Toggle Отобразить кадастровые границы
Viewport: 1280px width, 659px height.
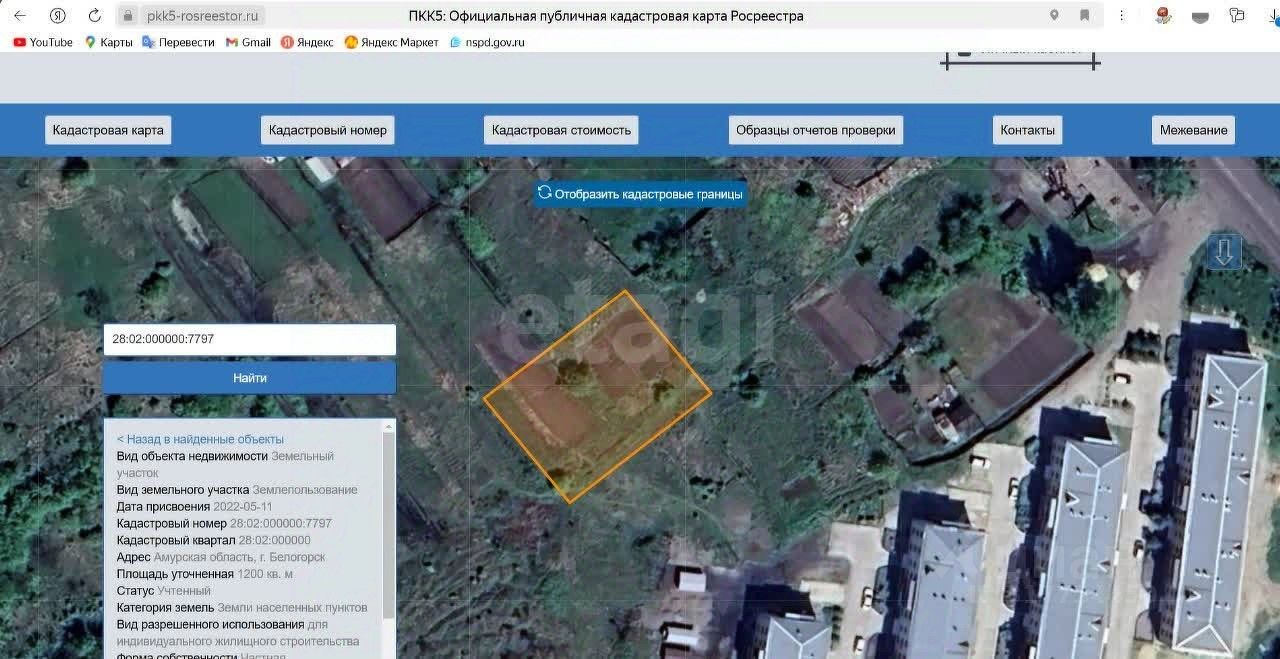640,193
